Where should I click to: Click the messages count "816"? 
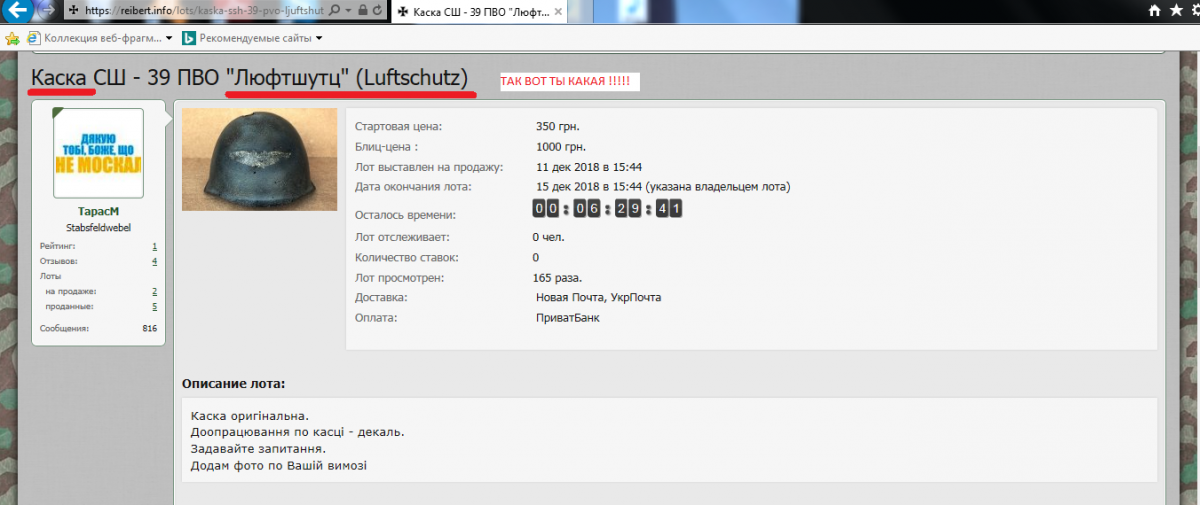point(150,328)
